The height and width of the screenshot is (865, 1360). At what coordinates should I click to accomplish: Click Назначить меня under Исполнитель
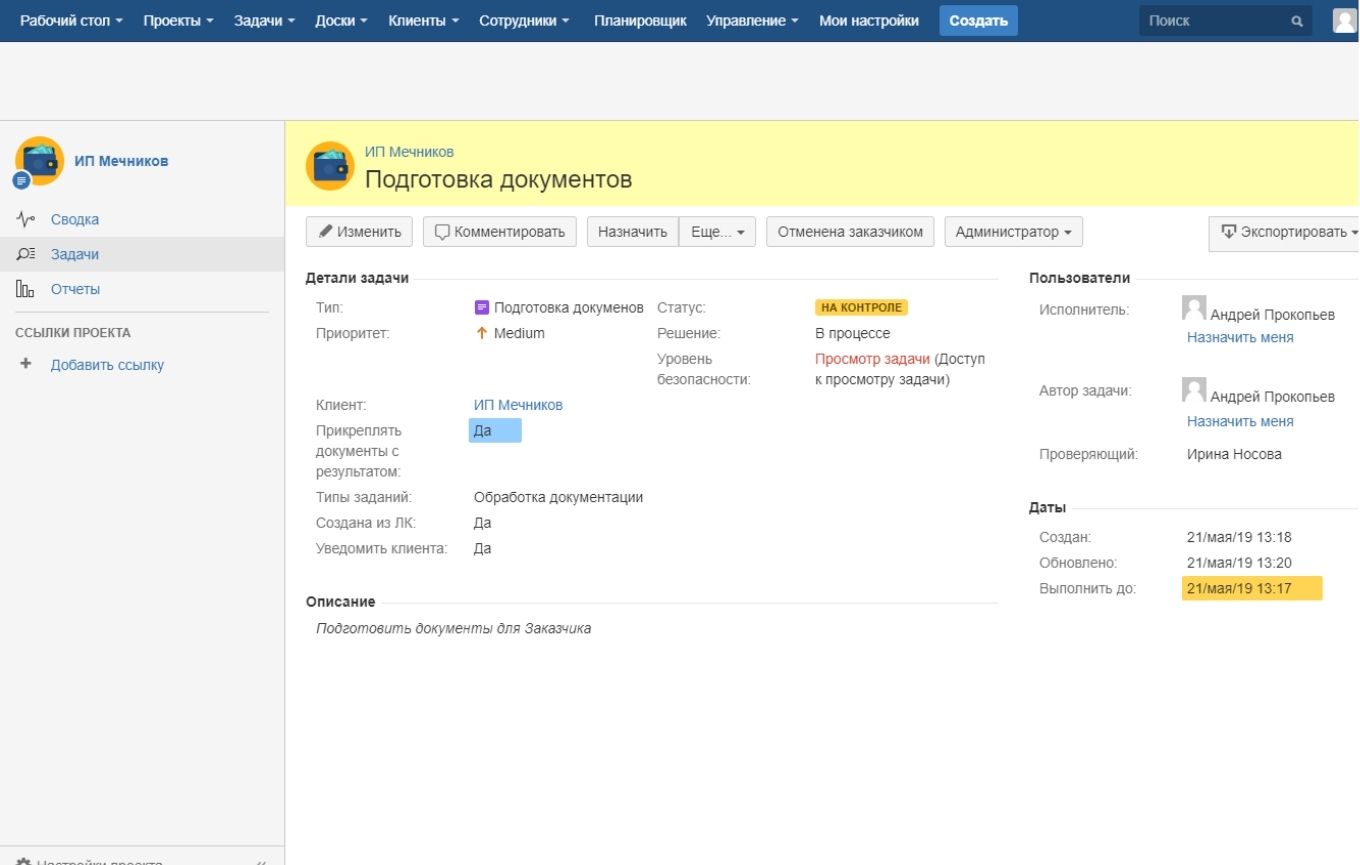coord(1240,338)
